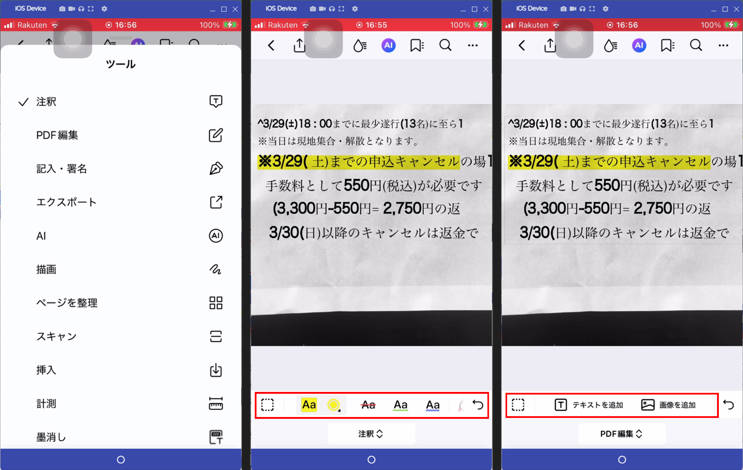Tap the home circle in the right window

622,460
